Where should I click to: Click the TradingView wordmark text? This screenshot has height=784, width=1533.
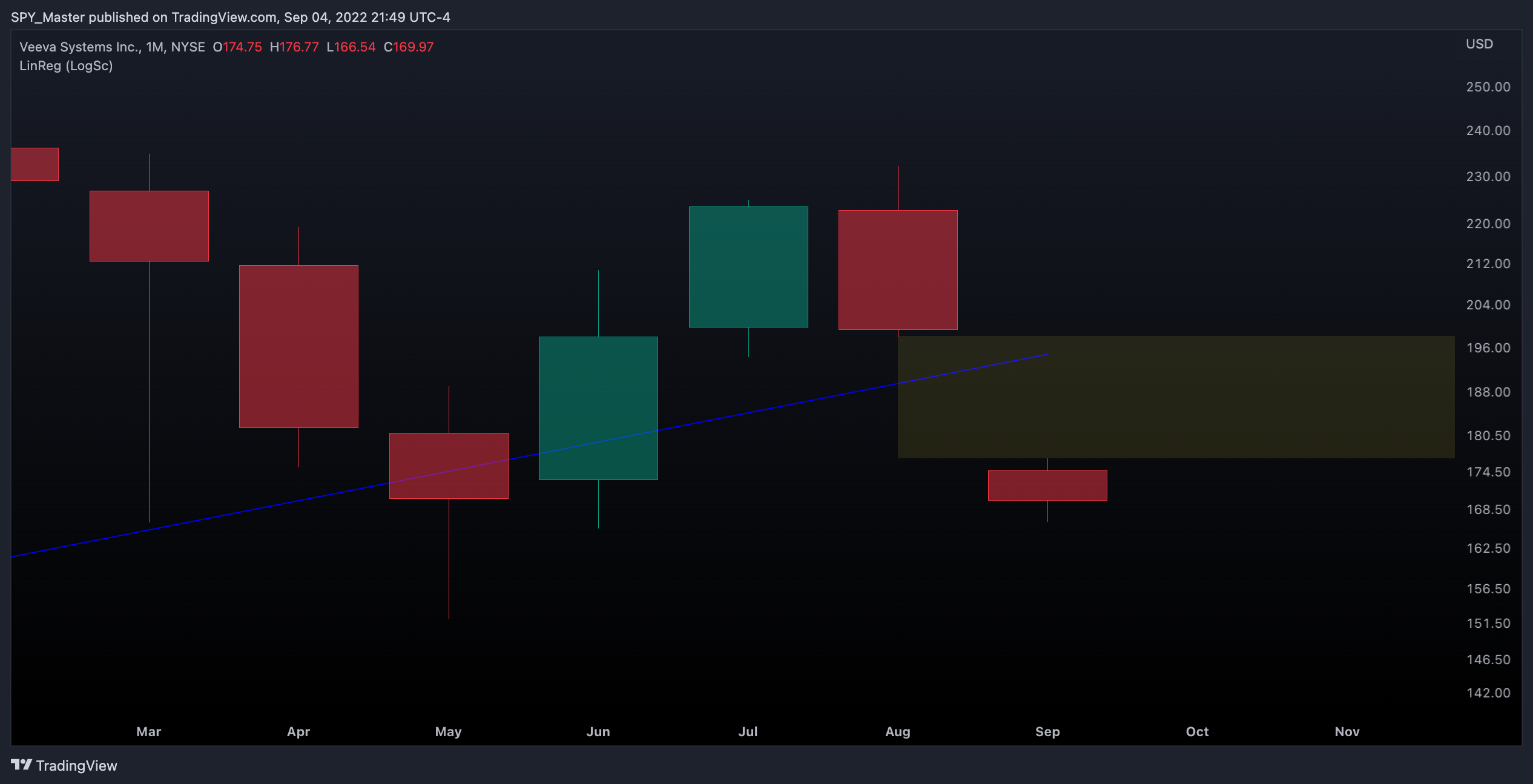pos(77,765)
